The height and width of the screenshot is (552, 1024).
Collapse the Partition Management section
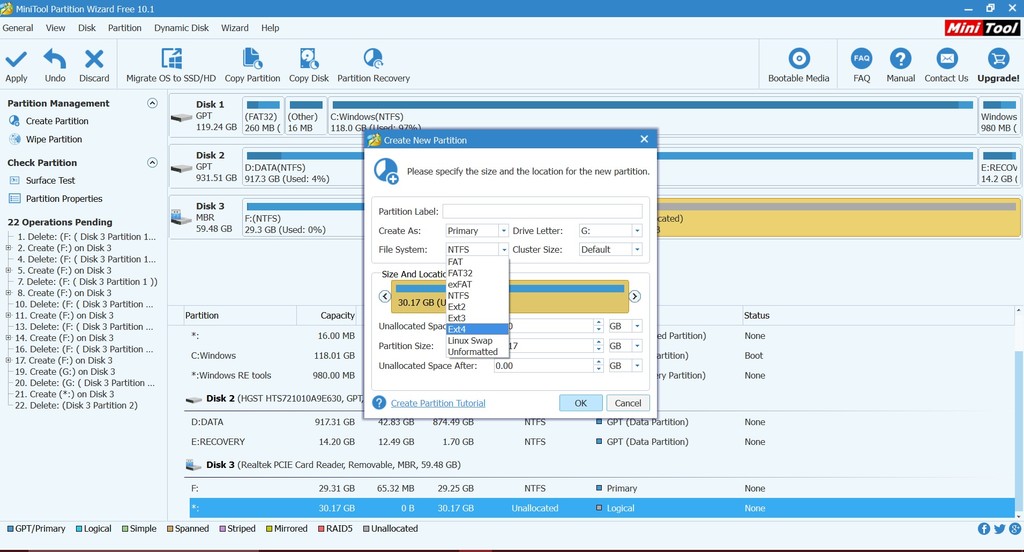point(152,103)
